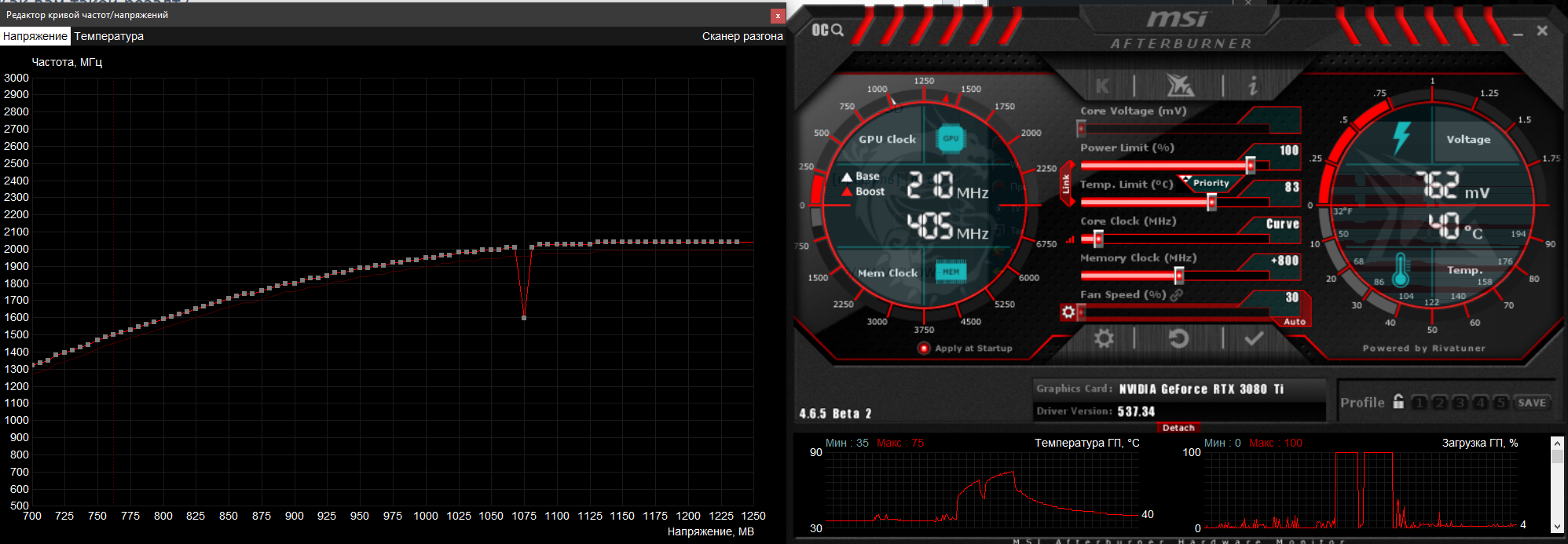The image size is (1568, 544).
Task: Click the Memory Clock slider handle
Action: pos(1179,276)
